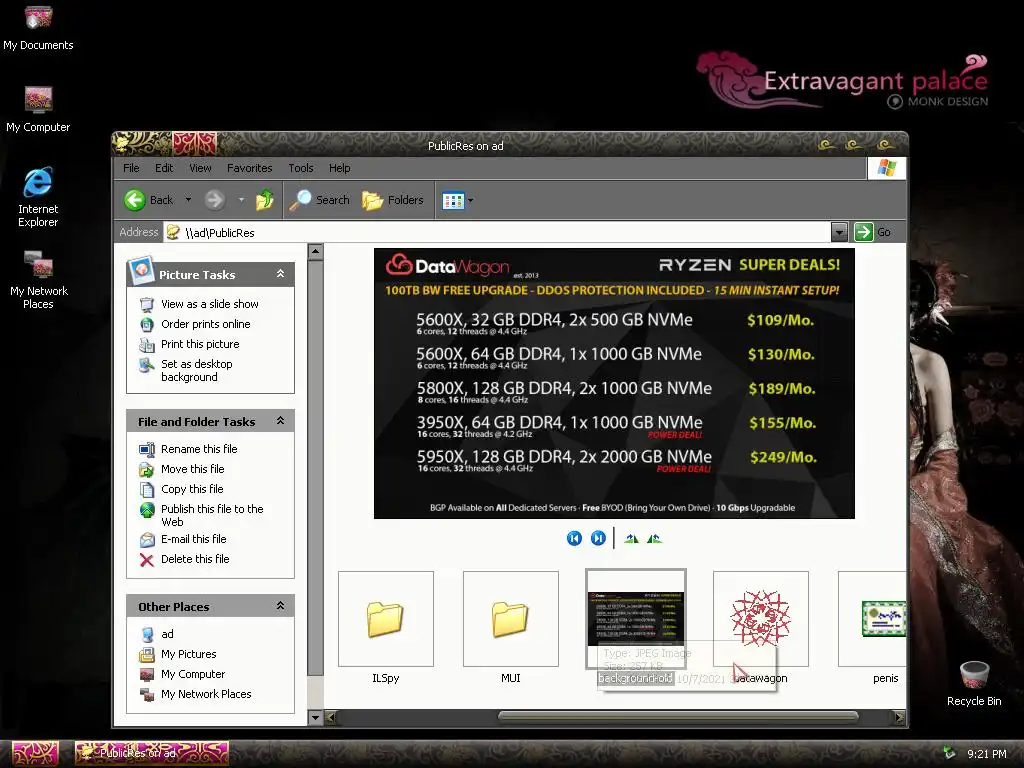Collapse the File and Folder Tasks panel

pos(280,421)
